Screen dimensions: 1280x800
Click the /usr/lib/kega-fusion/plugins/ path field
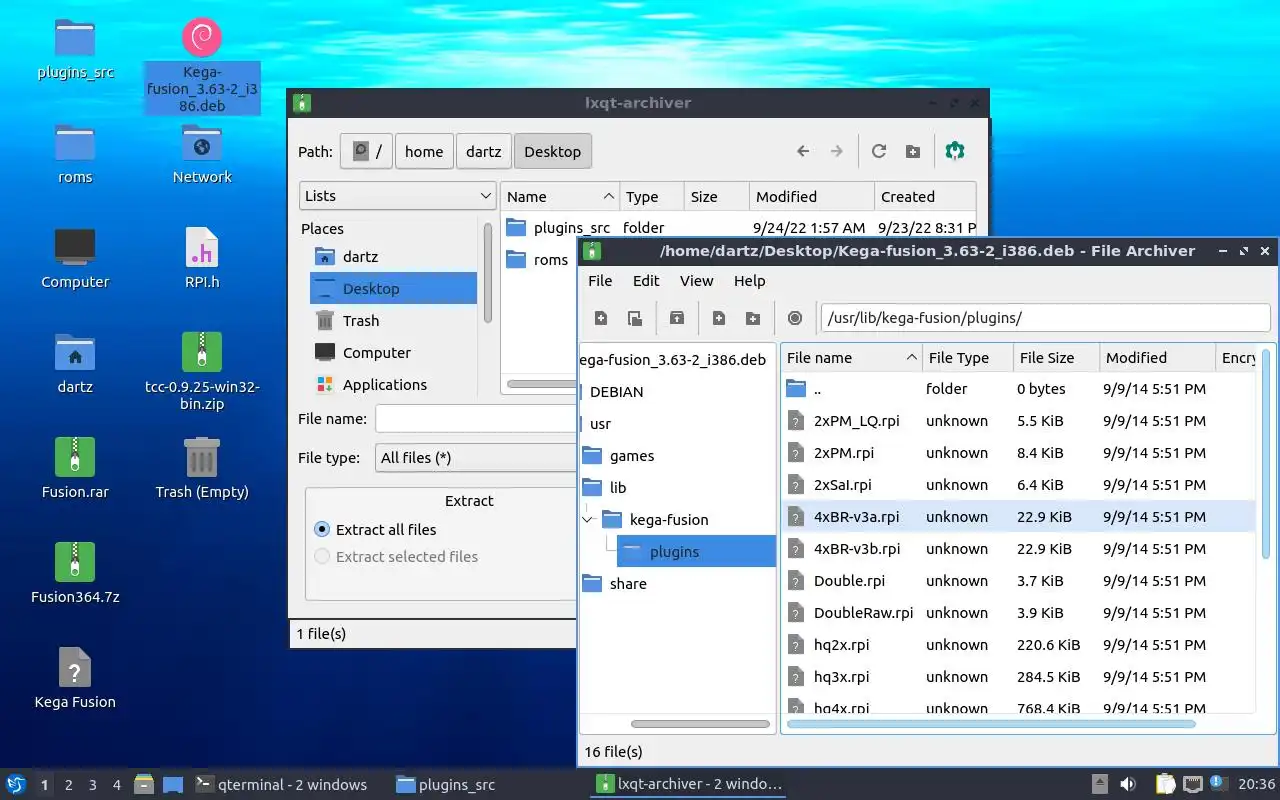pos(1044,318)
